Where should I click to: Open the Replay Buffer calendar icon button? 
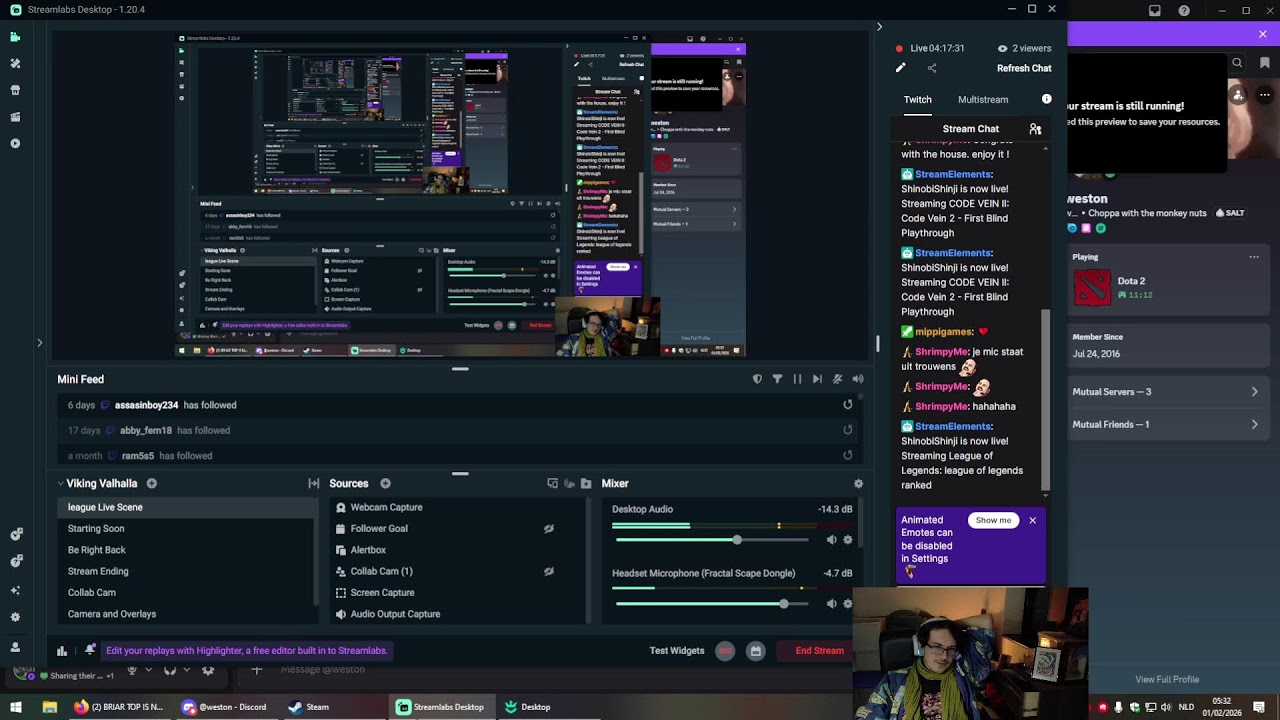tap(756, 650)
